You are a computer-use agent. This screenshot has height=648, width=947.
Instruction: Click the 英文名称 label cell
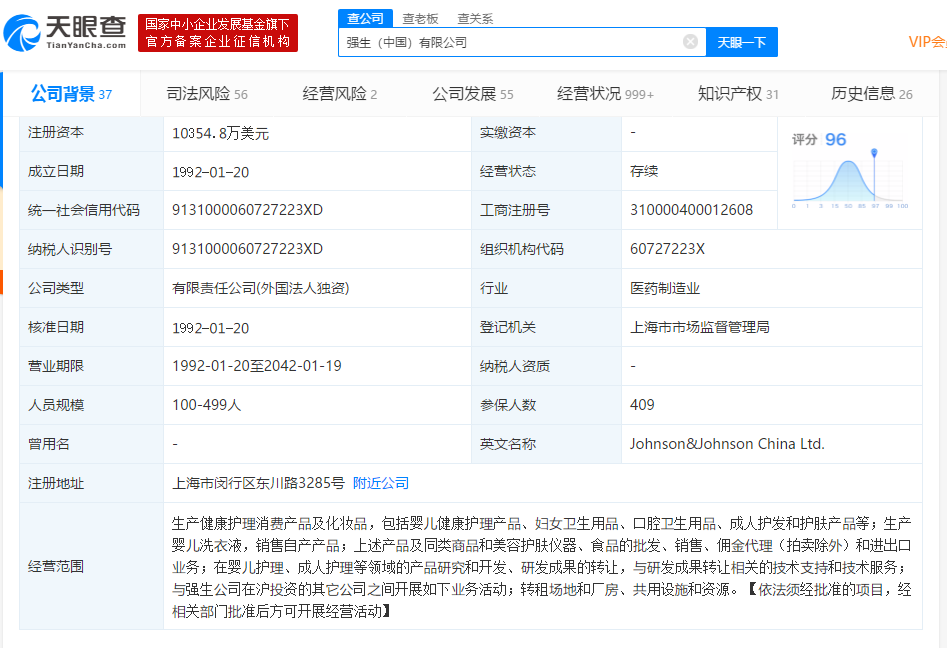[x=546, y=444]
